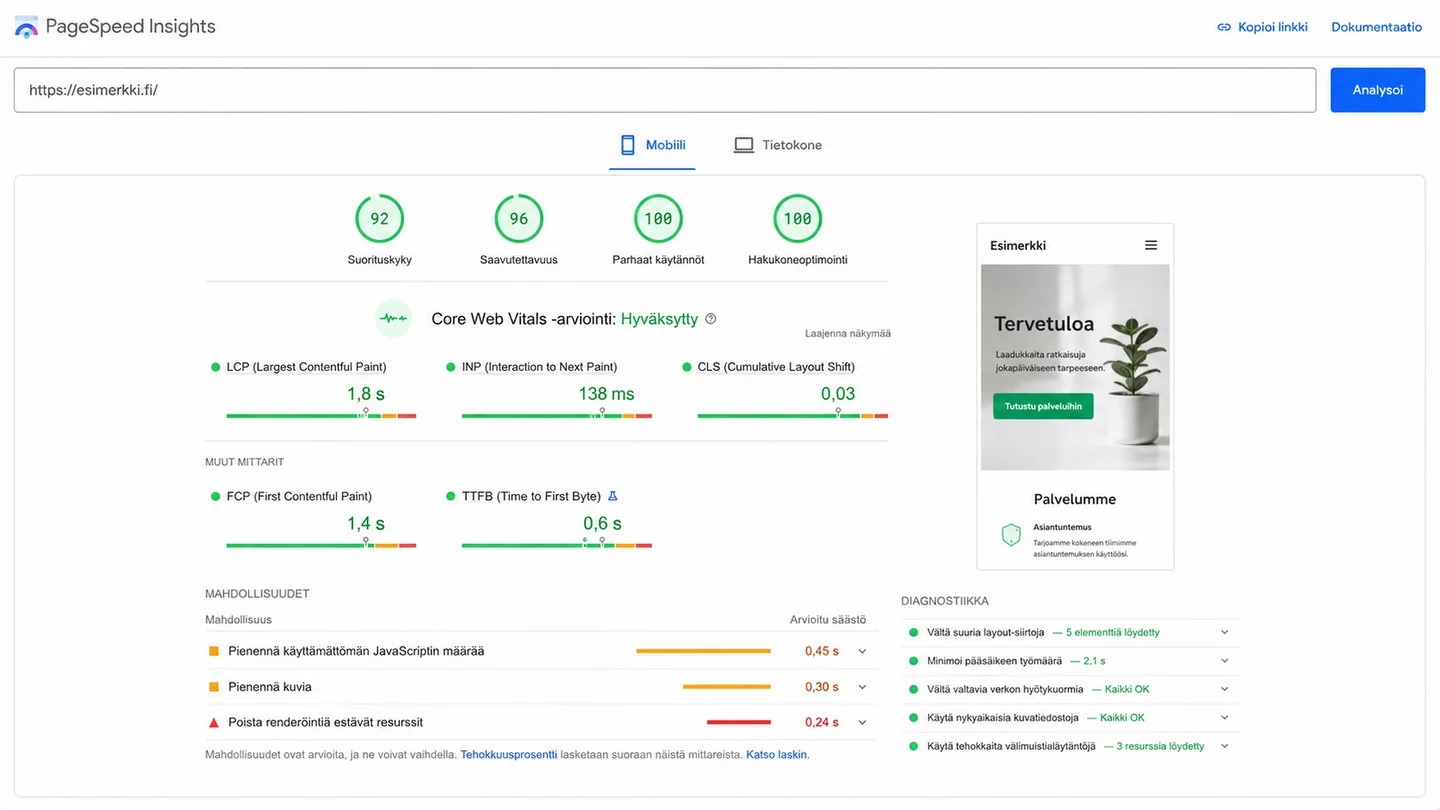Click the CLS distribution bar
Viewport: 1440px width, 810px height.
tap(793, 416)
